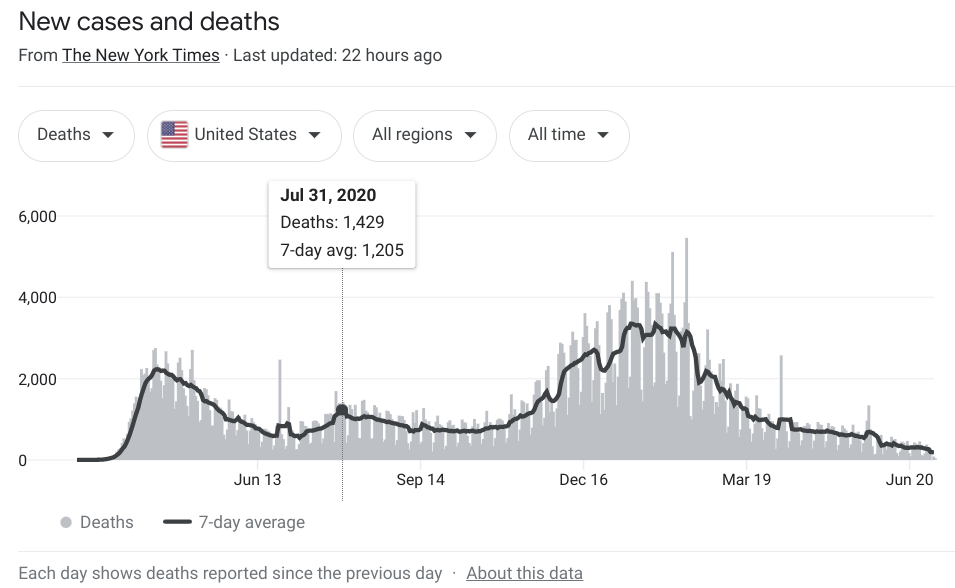The height and width of the screenshot is (588, 955).
Task: Click the Sep 14 x-axis label
Action: 421,480
